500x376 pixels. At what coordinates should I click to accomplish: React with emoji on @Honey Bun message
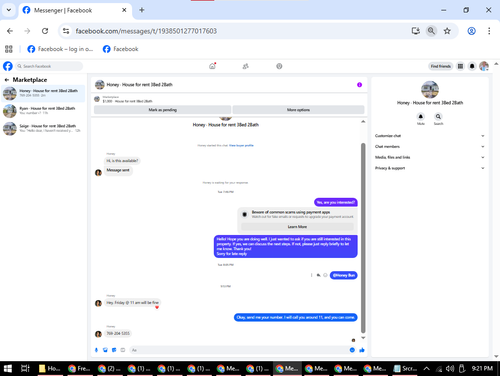(325, 275)
